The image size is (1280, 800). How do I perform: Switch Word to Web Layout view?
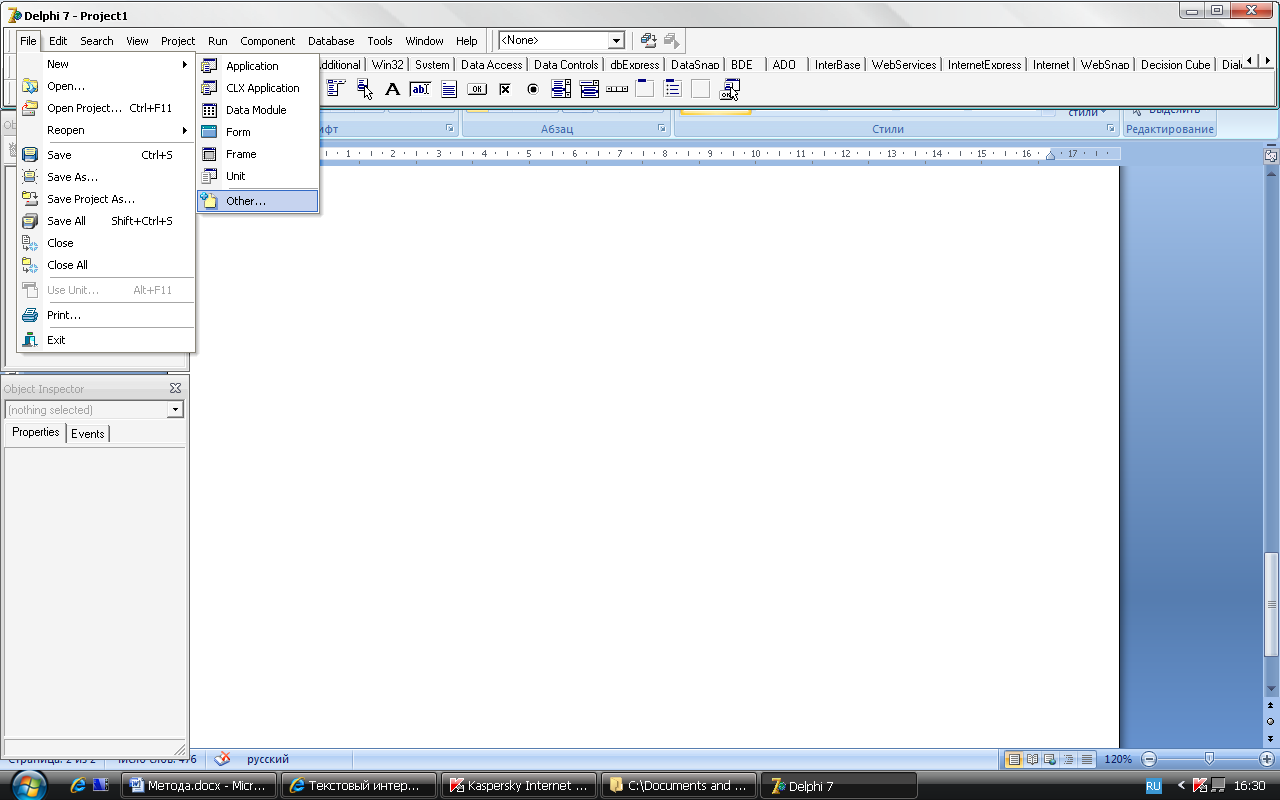(1050, 759)
